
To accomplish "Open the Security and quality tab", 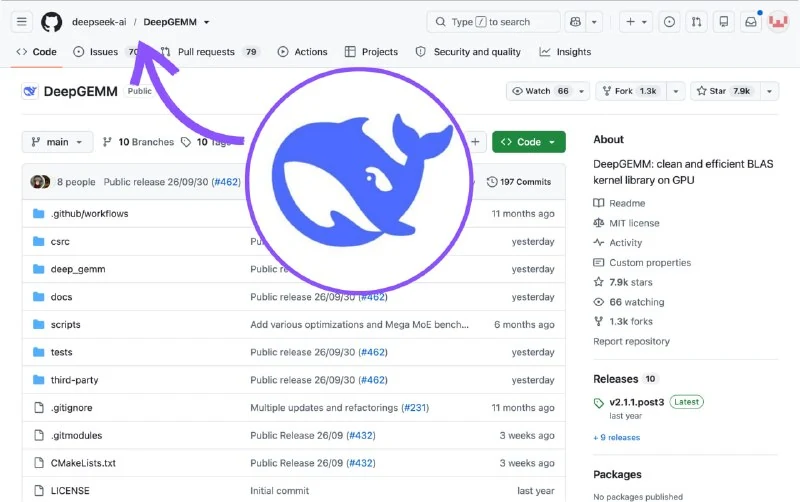I will point(468,52).
